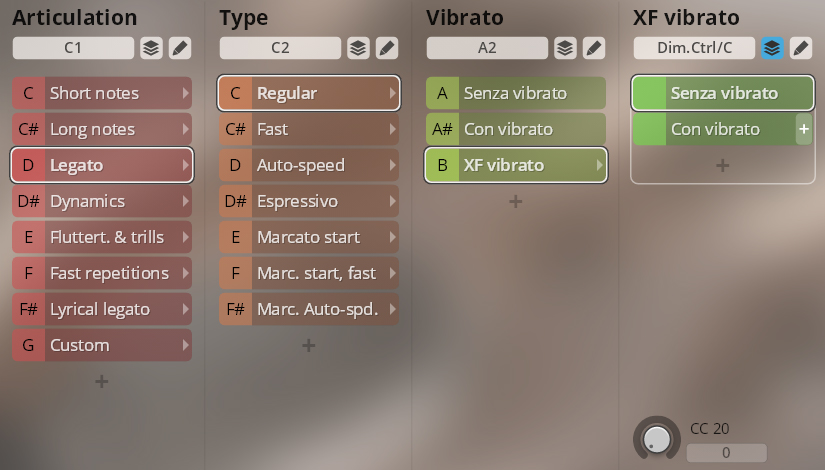
Task: Click the Vibrato pencil edit icon
Action: [x=593, y=47]
